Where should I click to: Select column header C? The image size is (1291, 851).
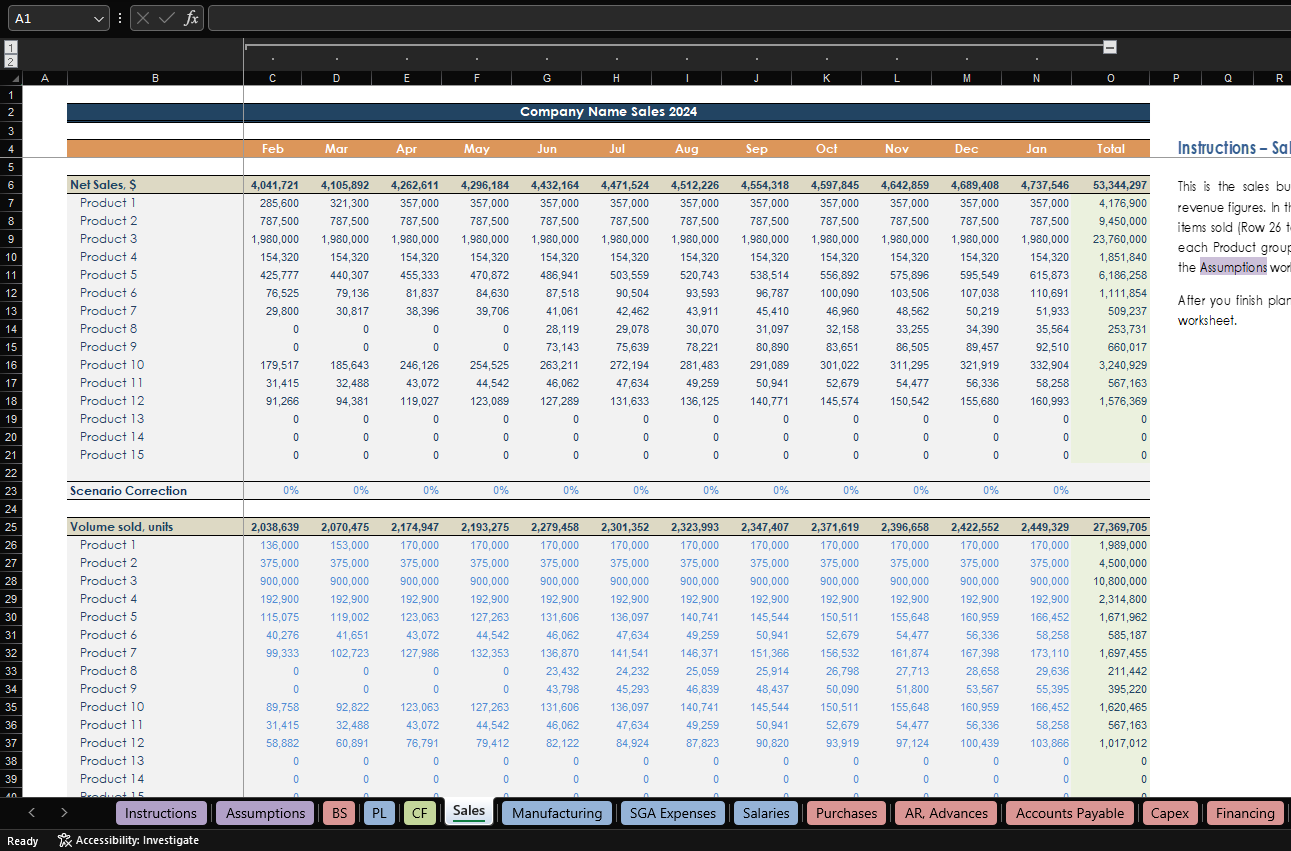(273, 78)
